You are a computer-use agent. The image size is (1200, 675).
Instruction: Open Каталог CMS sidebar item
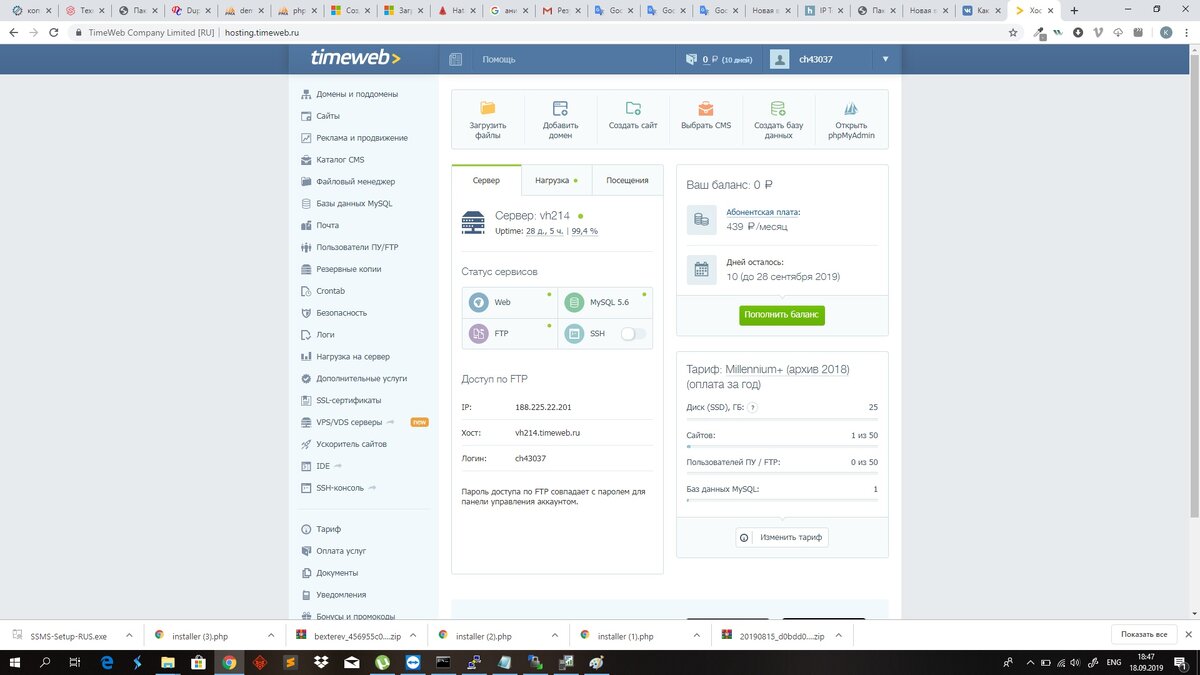pos(340,160)
